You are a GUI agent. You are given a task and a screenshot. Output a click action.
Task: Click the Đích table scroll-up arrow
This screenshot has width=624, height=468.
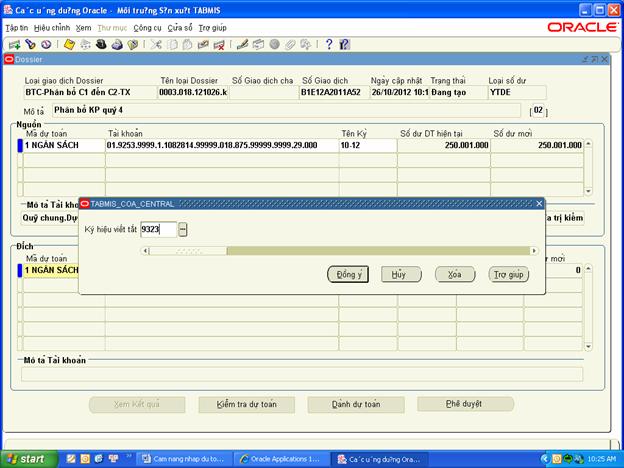pos(588,269)
